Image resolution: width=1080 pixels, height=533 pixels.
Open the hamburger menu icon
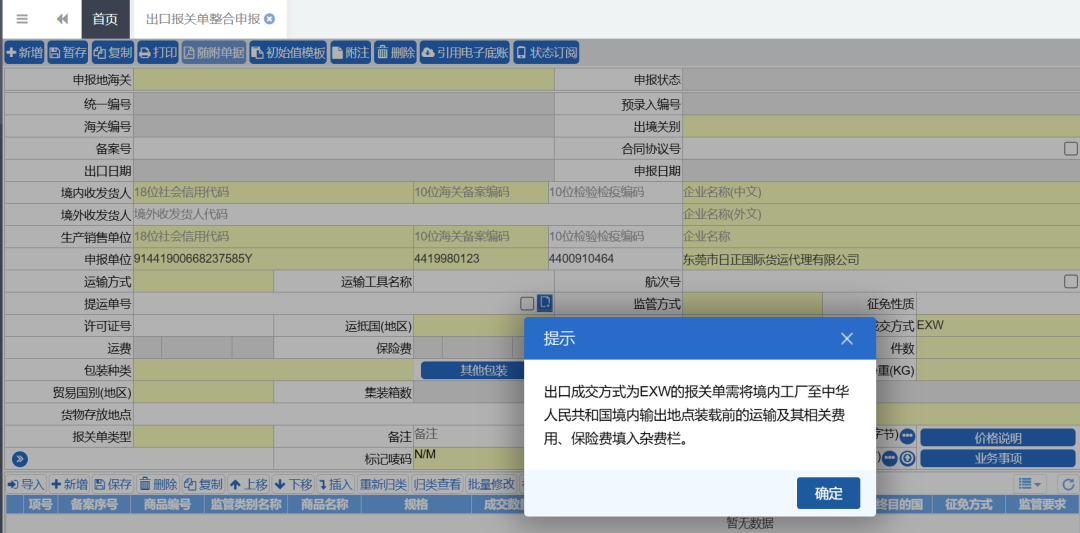22,19
